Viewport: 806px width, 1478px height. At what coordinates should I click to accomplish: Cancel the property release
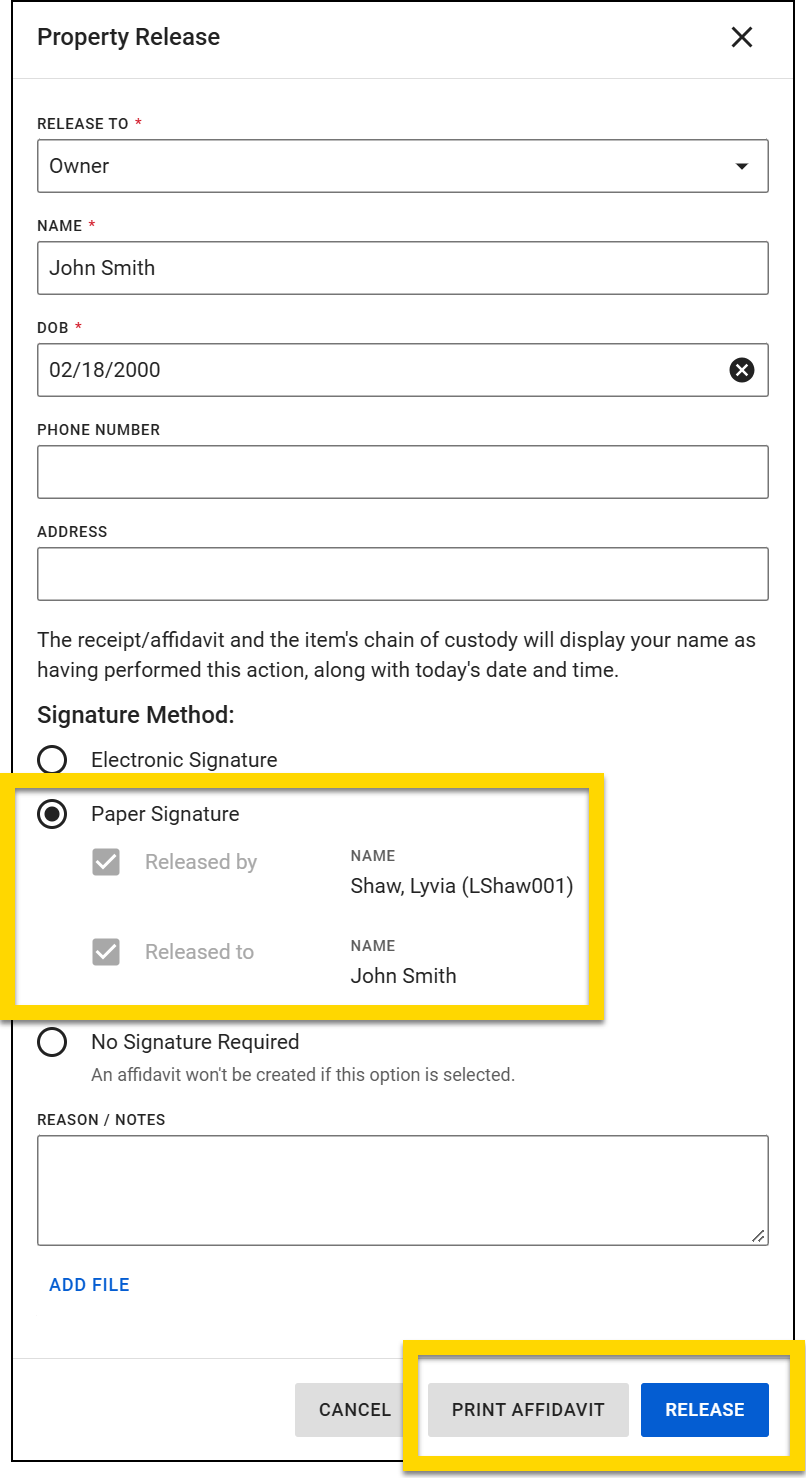coord(353,1409)
